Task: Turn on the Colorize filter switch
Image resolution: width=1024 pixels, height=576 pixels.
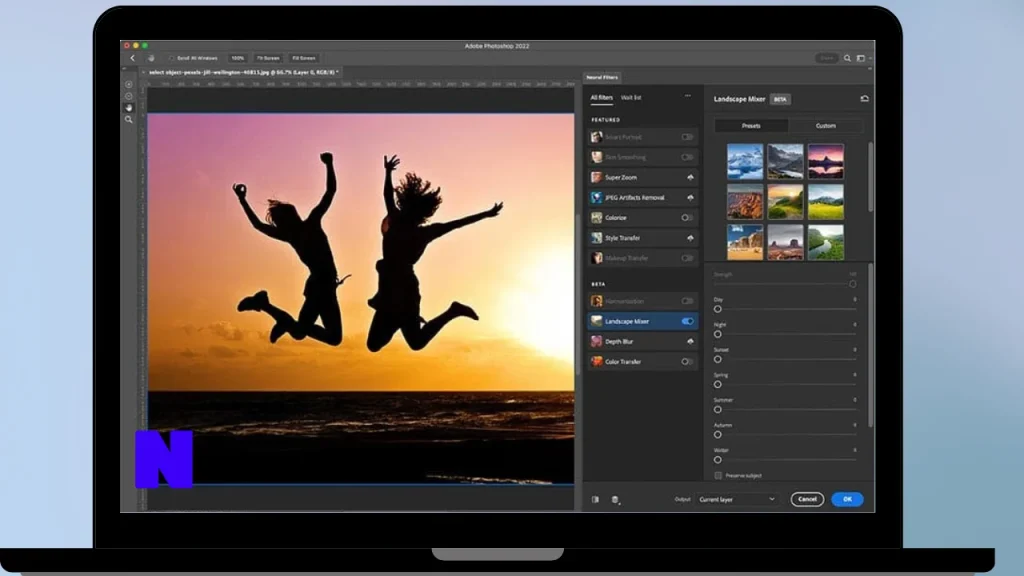Action: coord(687,218)
